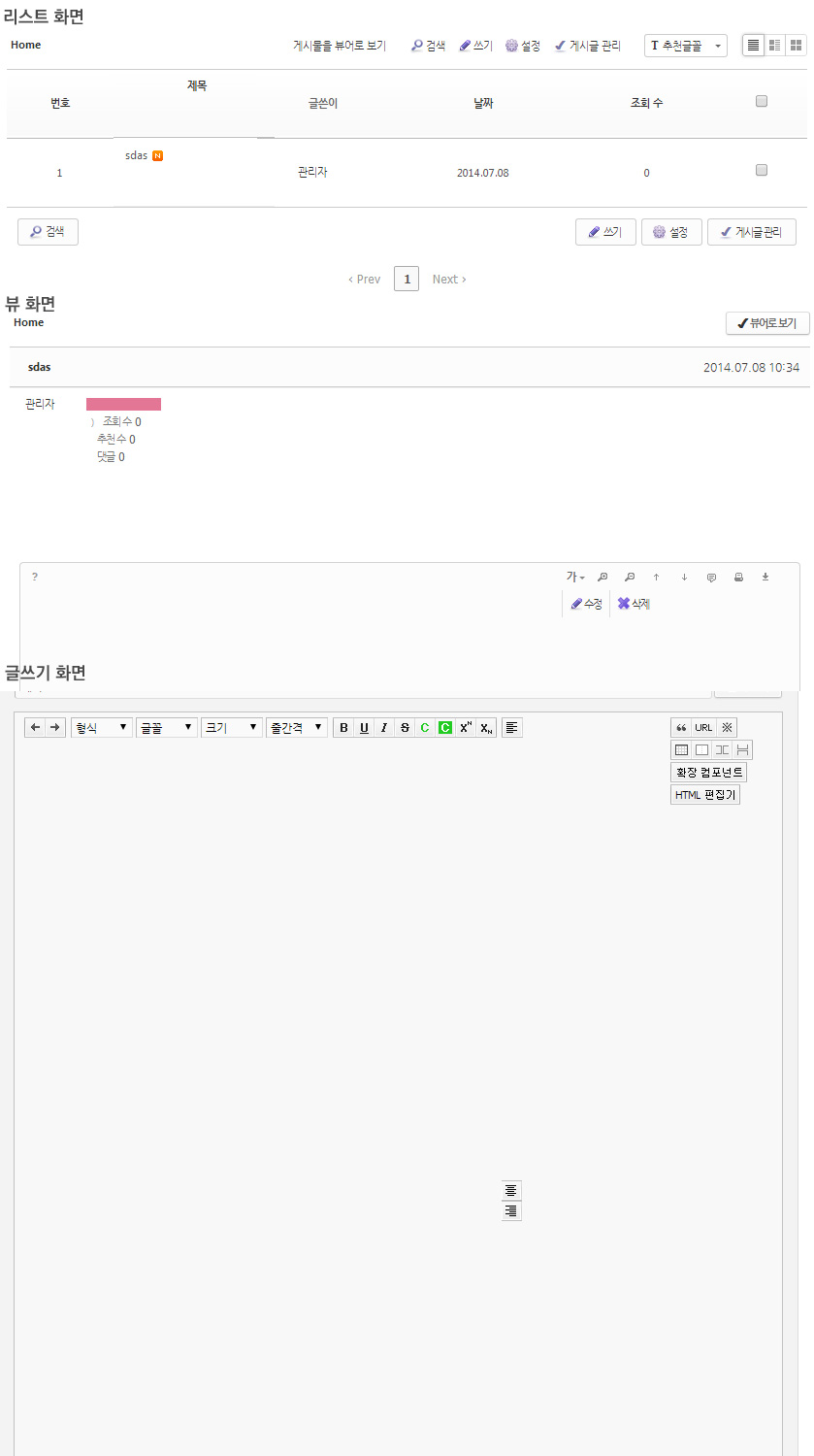
Task: Click the Home breadcrumb under 리스트 화면
Action: point(25,45)
